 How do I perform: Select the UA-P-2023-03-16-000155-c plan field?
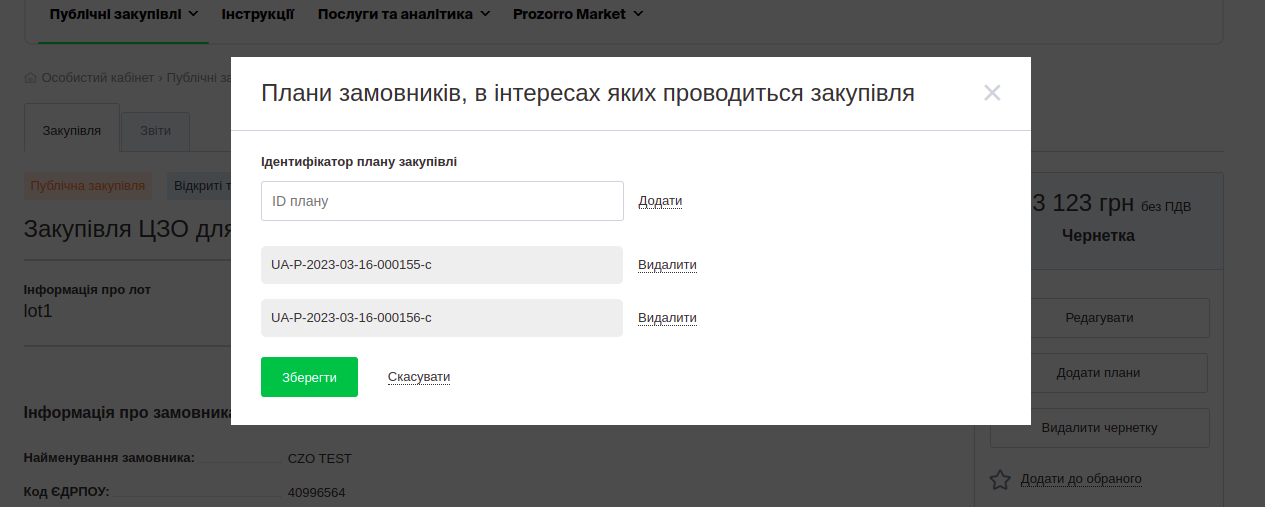441,265
